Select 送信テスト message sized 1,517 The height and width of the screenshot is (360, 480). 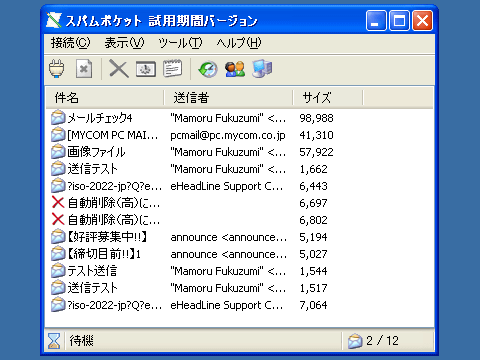point(92,288)
